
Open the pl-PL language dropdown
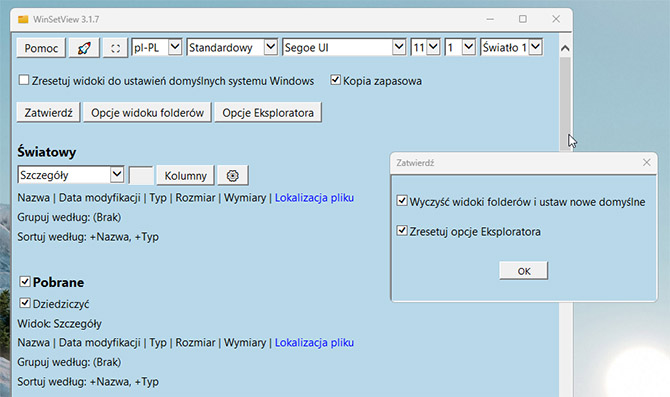pos(156,47)
